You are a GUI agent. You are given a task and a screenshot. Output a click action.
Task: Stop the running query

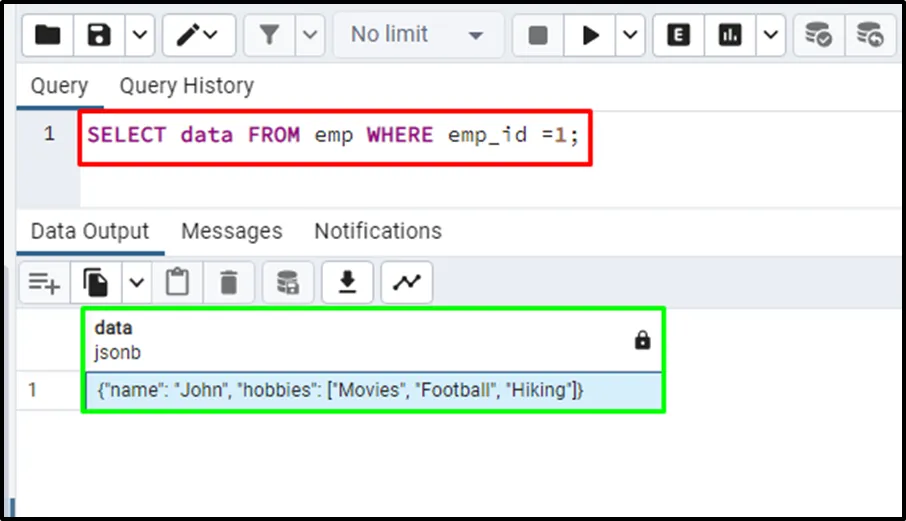click(x=538, y=35)
